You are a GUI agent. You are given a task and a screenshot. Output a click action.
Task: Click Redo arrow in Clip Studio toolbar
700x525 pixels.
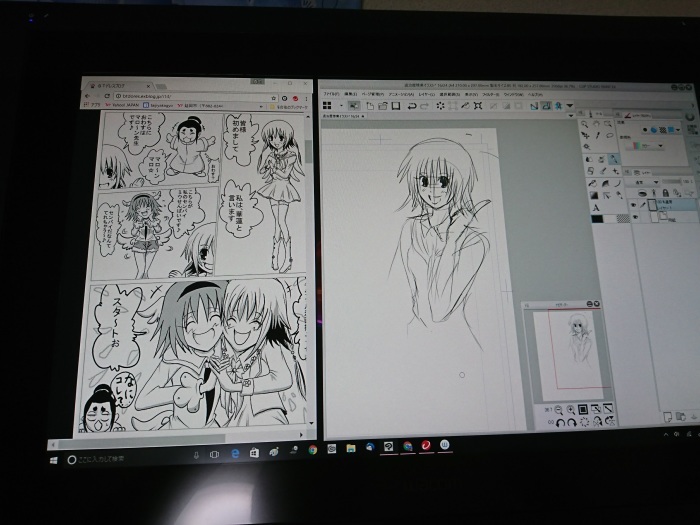click(x=425, y=106)
